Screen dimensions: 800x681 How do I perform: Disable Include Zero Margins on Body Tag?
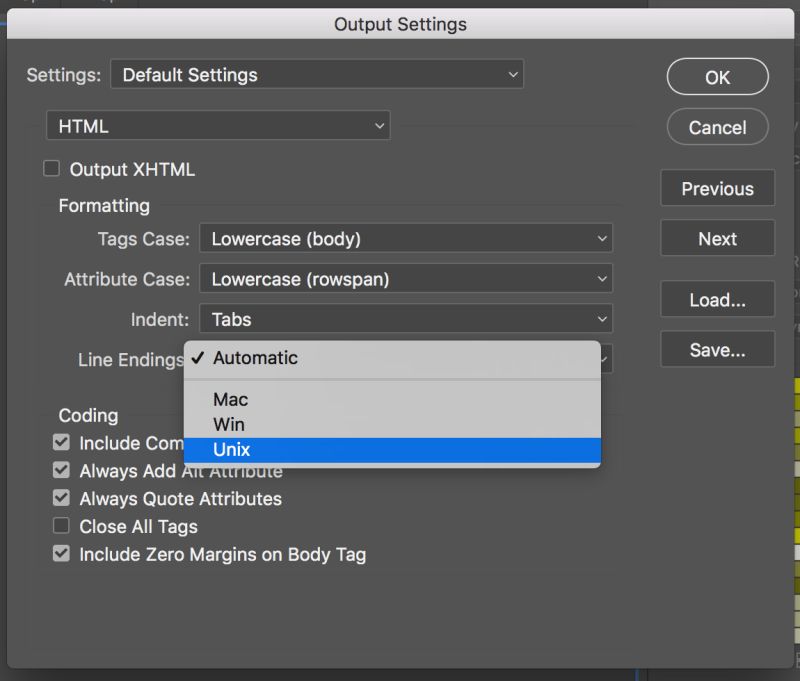(62, 554)
